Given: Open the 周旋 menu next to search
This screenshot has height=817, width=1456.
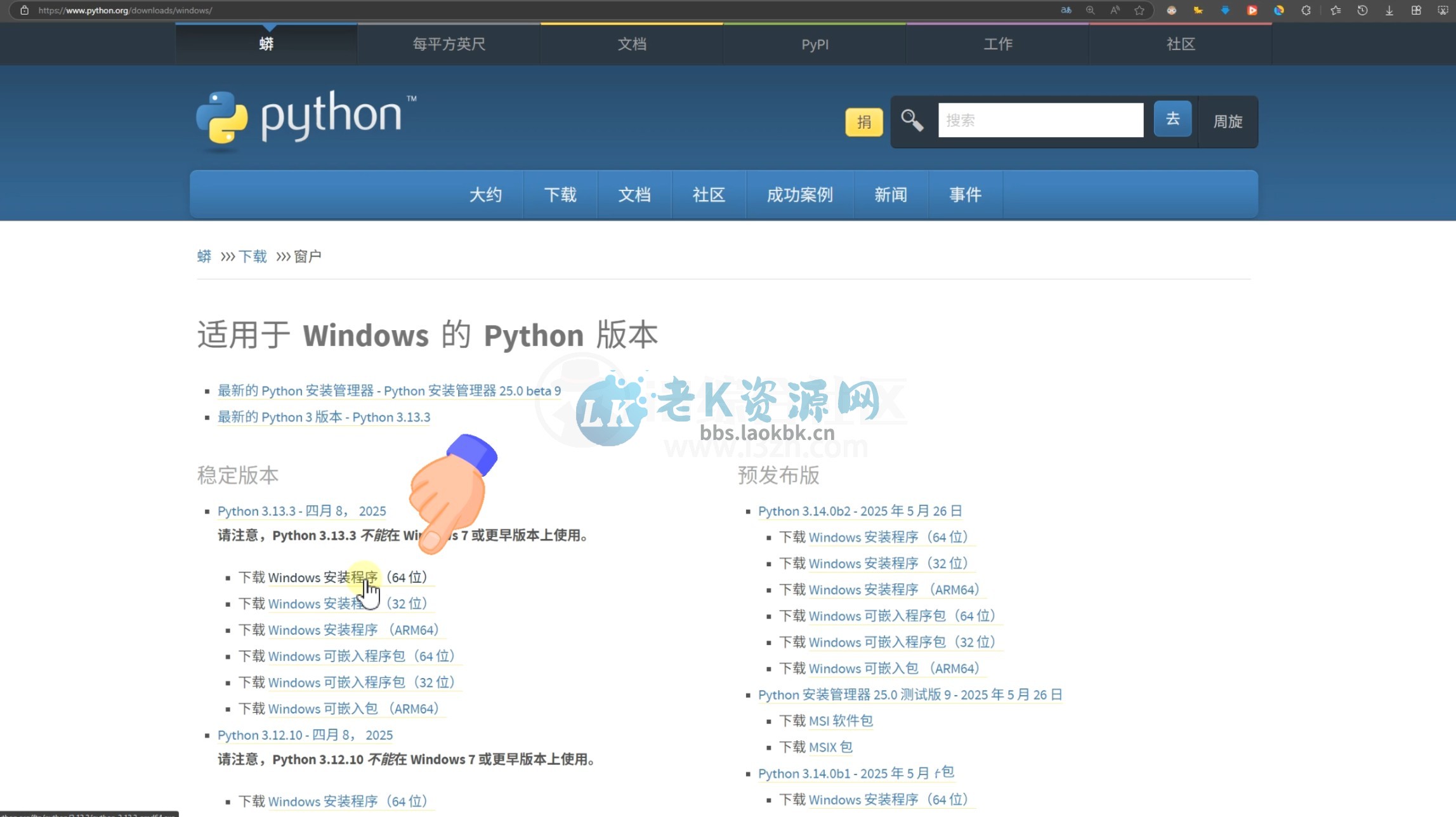Looking at the screenshot, I should [1228, 121].
